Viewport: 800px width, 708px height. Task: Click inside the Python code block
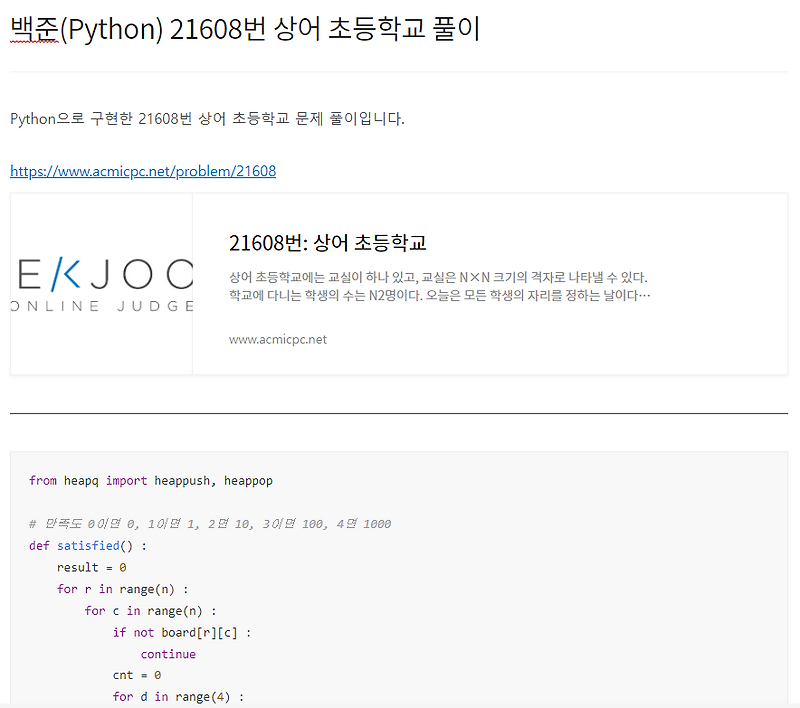pos(400,590)
